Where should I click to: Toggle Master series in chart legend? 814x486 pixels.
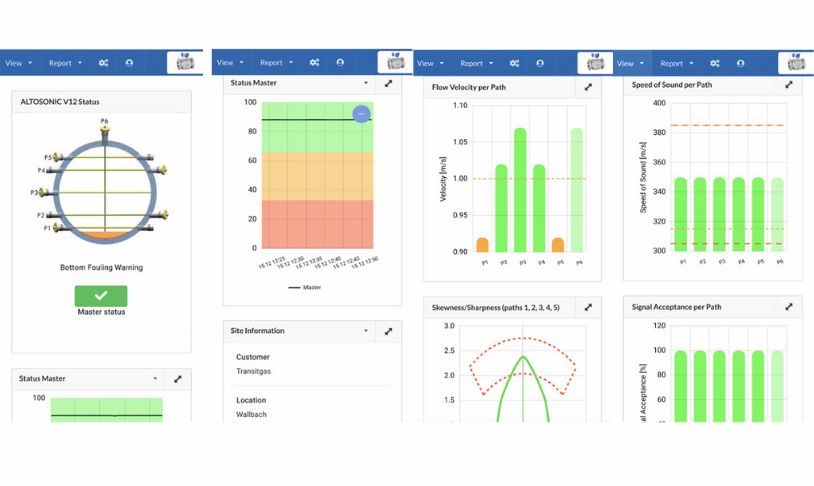[x=306, y=287]
